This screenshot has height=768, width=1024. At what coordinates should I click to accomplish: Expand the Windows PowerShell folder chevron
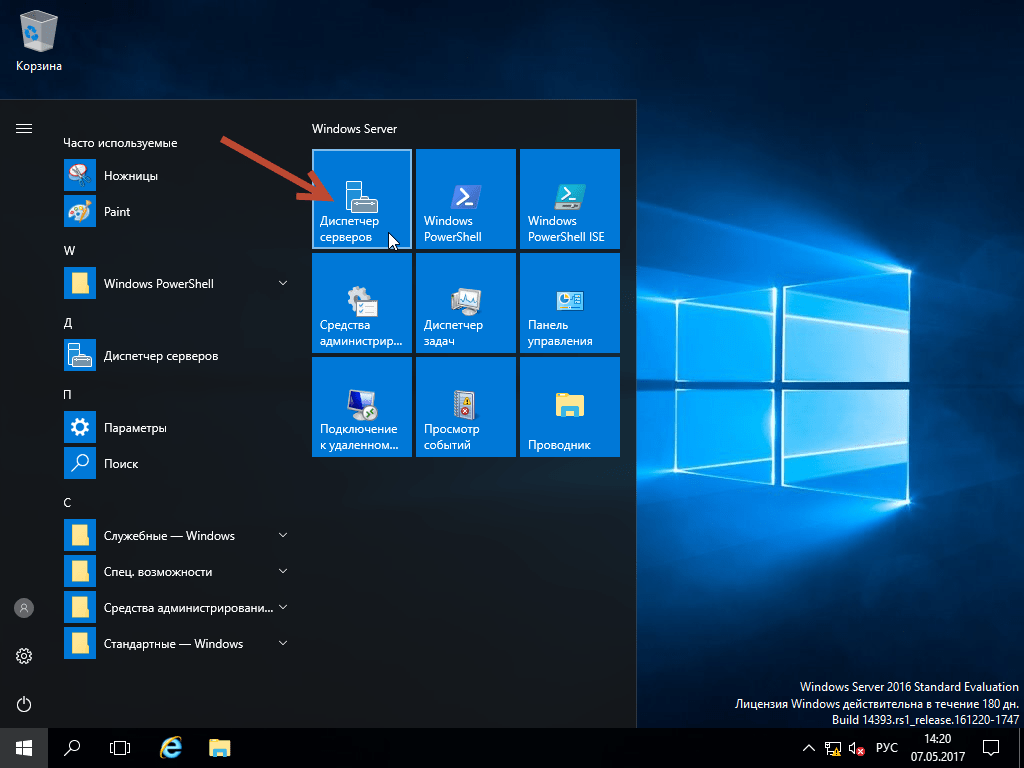[283, 284]
